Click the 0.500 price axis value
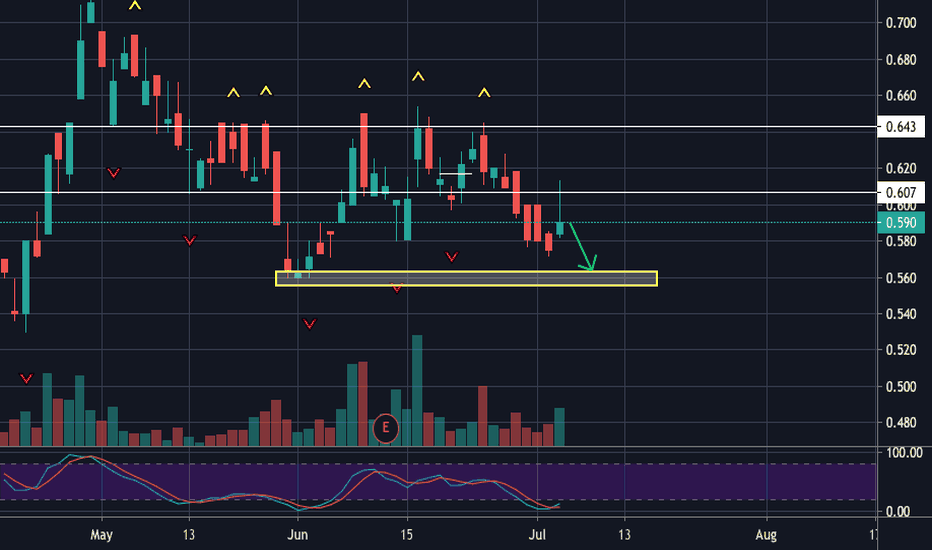Viewport: 932px width, 550px height. (900, 386)
